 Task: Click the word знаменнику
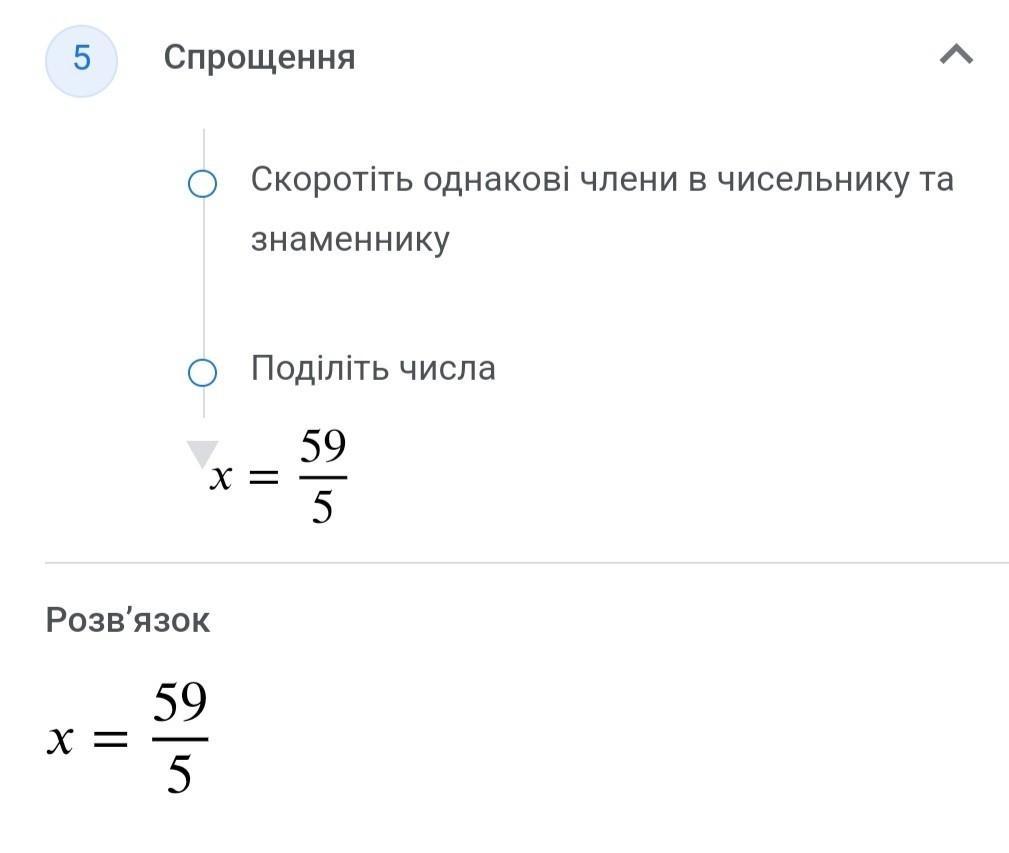(350, 240)
